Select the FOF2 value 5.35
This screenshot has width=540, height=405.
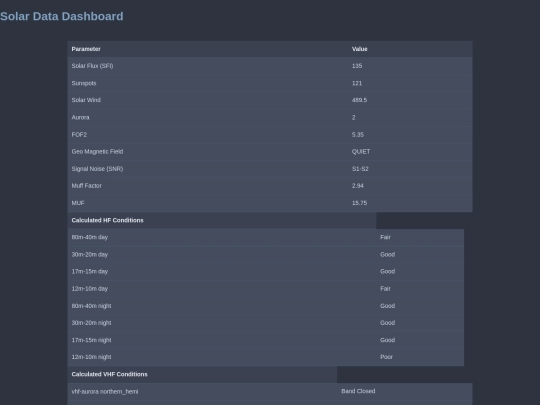coord(358,135)
